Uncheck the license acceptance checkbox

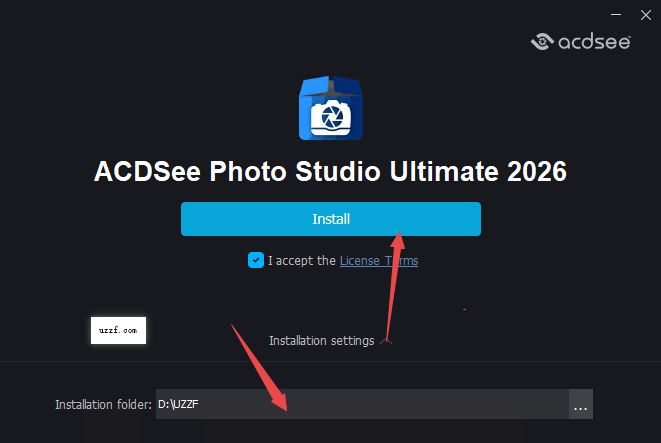click(x=256, y=260)
